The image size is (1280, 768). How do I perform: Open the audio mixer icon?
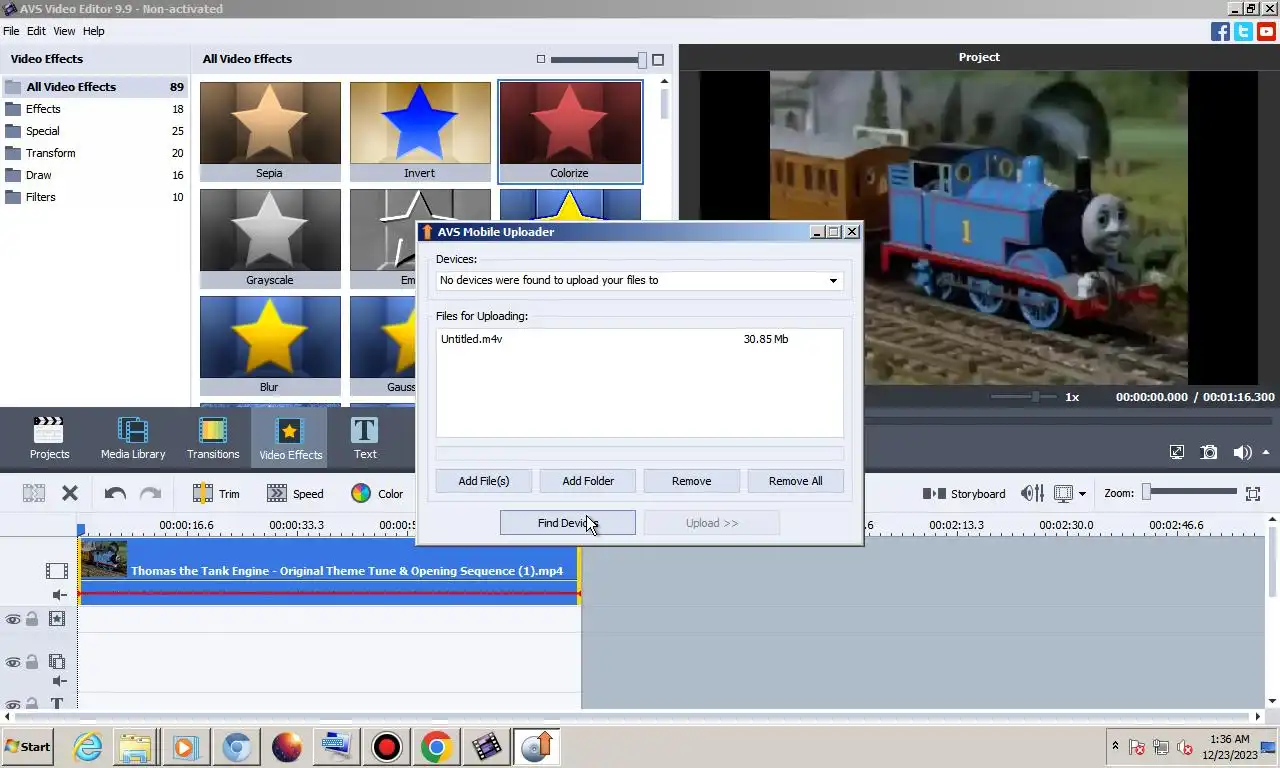point(1032,493)
